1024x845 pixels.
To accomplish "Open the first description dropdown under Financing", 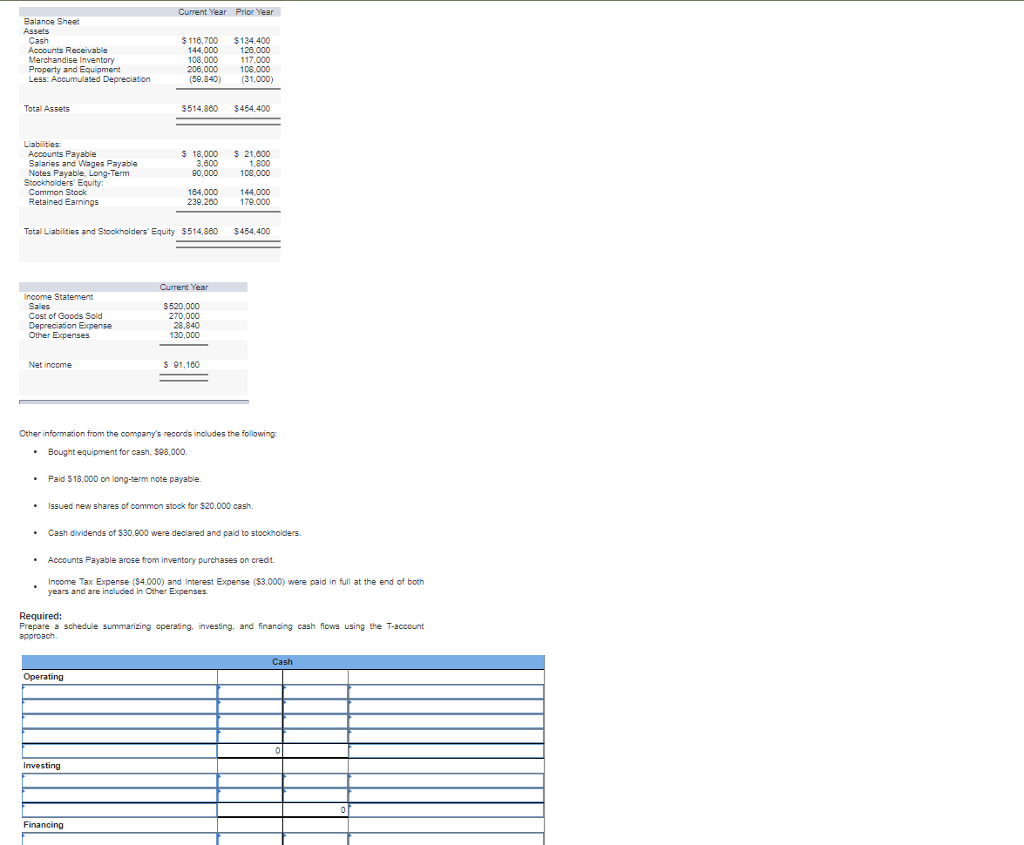I will tap(120, 840).
